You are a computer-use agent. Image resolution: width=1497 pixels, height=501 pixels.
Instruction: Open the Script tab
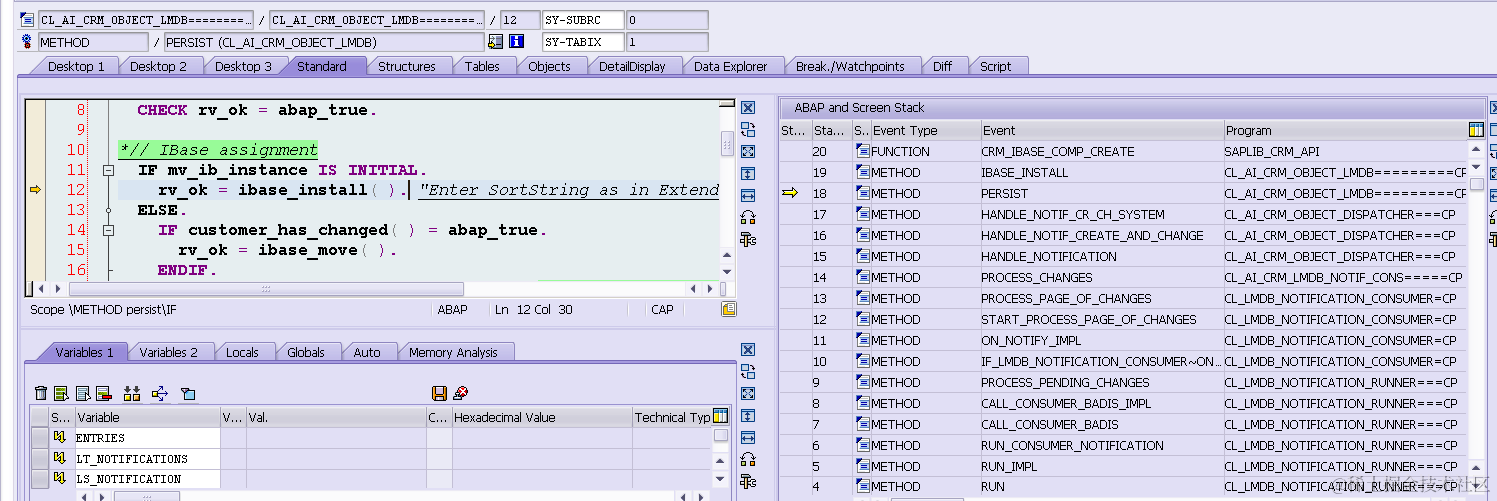click(995, 66)
